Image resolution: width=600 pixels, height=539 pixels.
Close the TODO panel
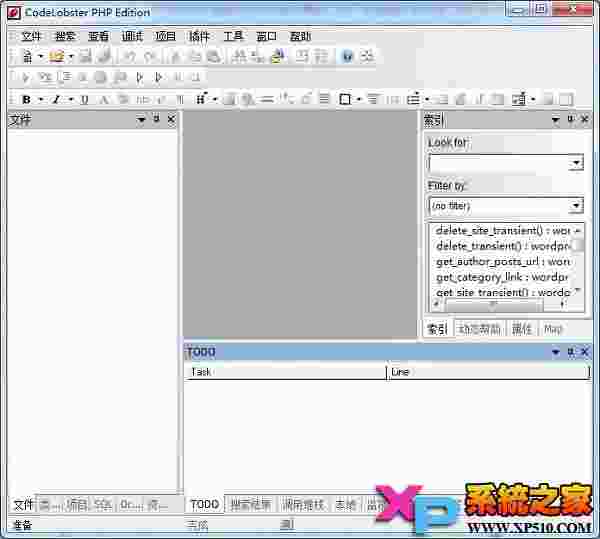click(x=585, y=352)
